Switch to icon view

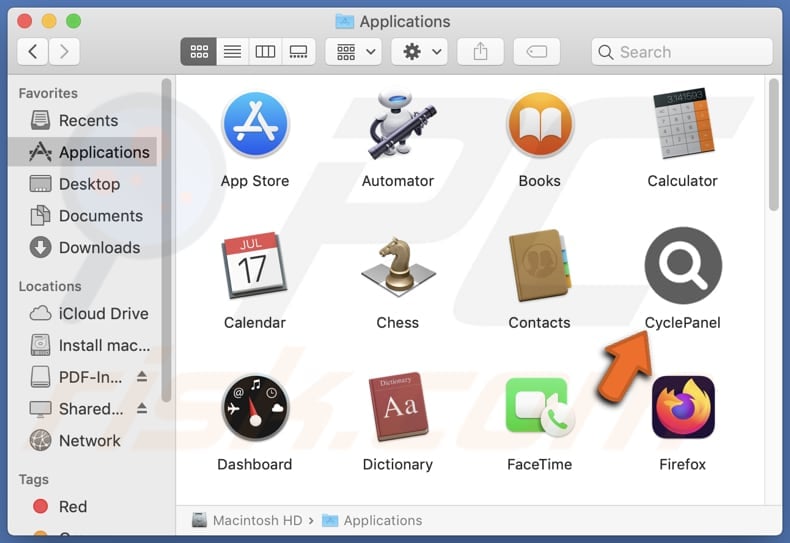point(199,51)
